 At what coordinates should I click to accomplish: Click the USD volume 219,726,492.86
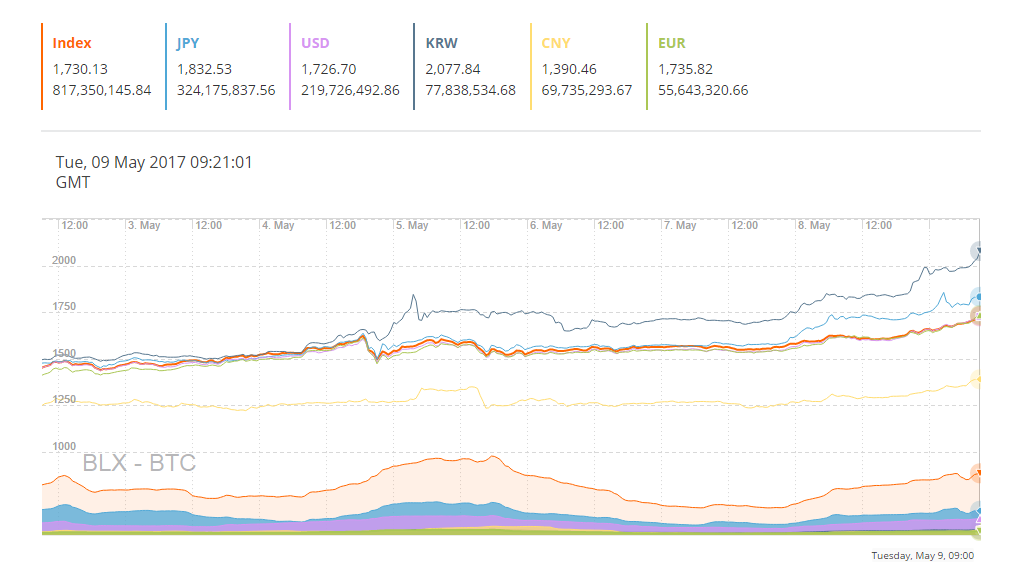coord(350,90)
